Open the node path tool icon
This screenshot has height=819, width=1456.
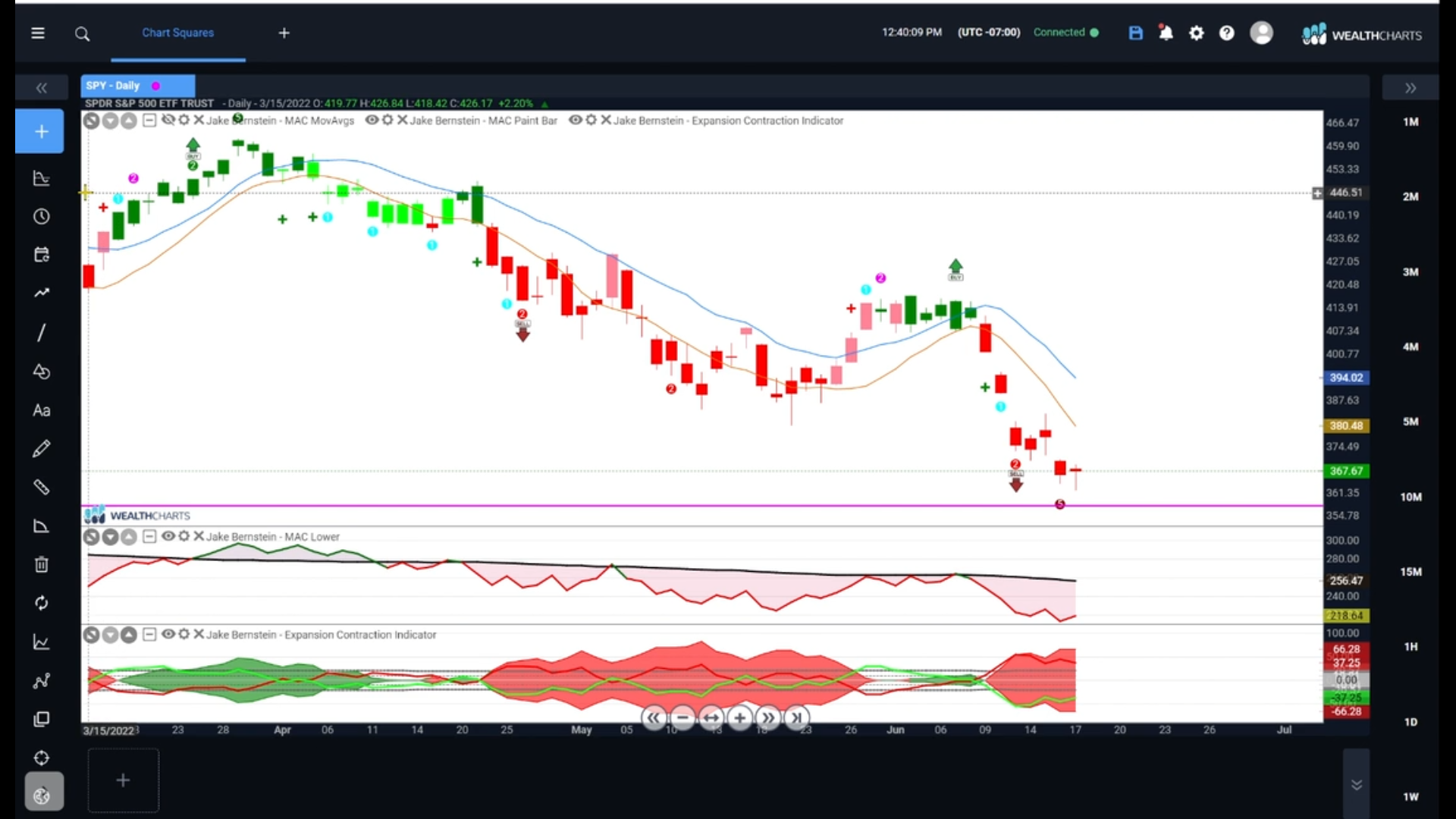42,681
